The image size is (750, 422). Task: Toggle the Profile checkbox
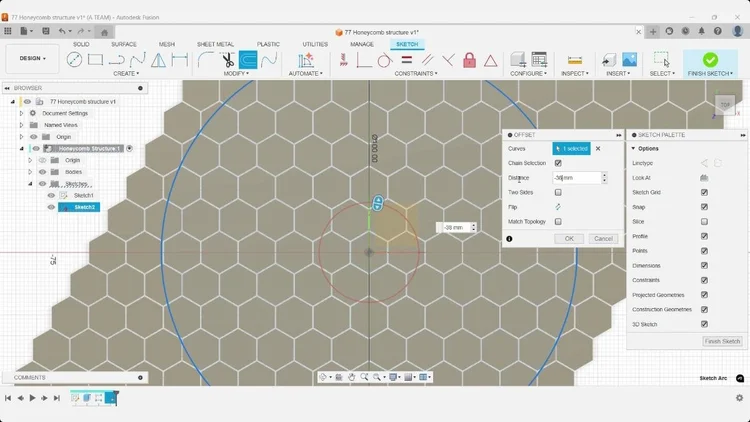point(704,236)
